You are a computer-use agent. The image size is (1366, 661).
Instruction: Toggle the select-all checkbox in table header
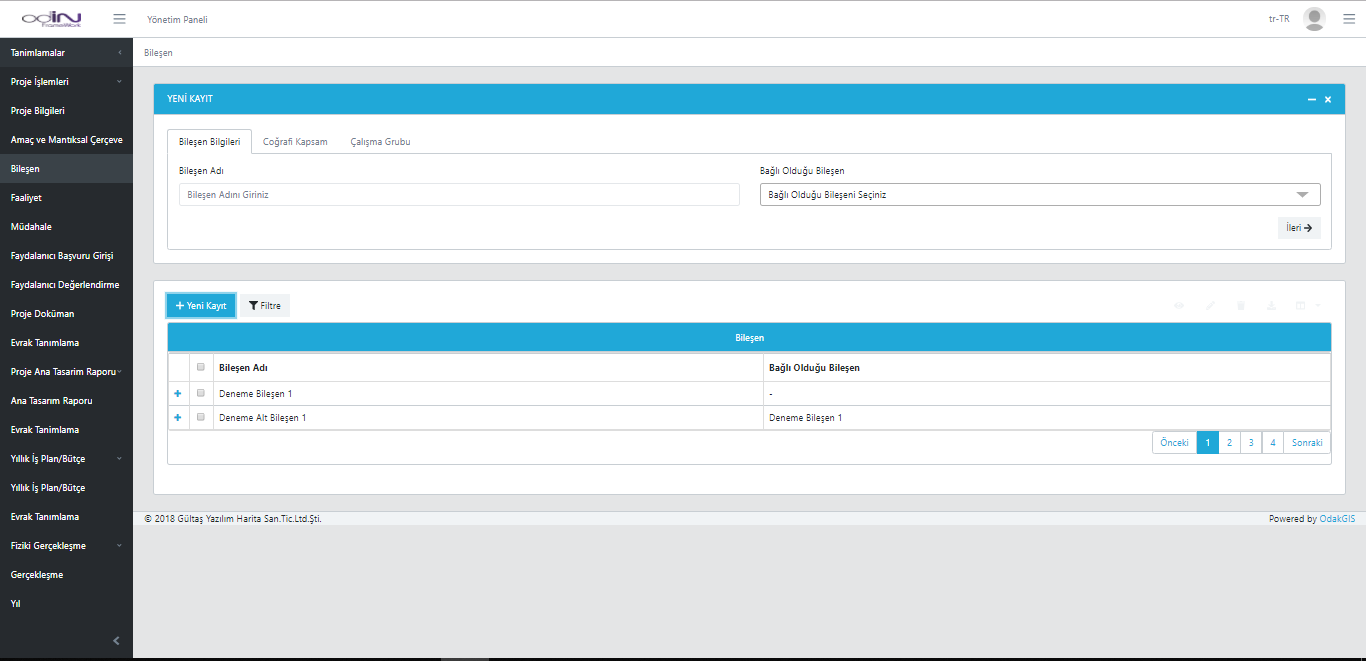201,367
